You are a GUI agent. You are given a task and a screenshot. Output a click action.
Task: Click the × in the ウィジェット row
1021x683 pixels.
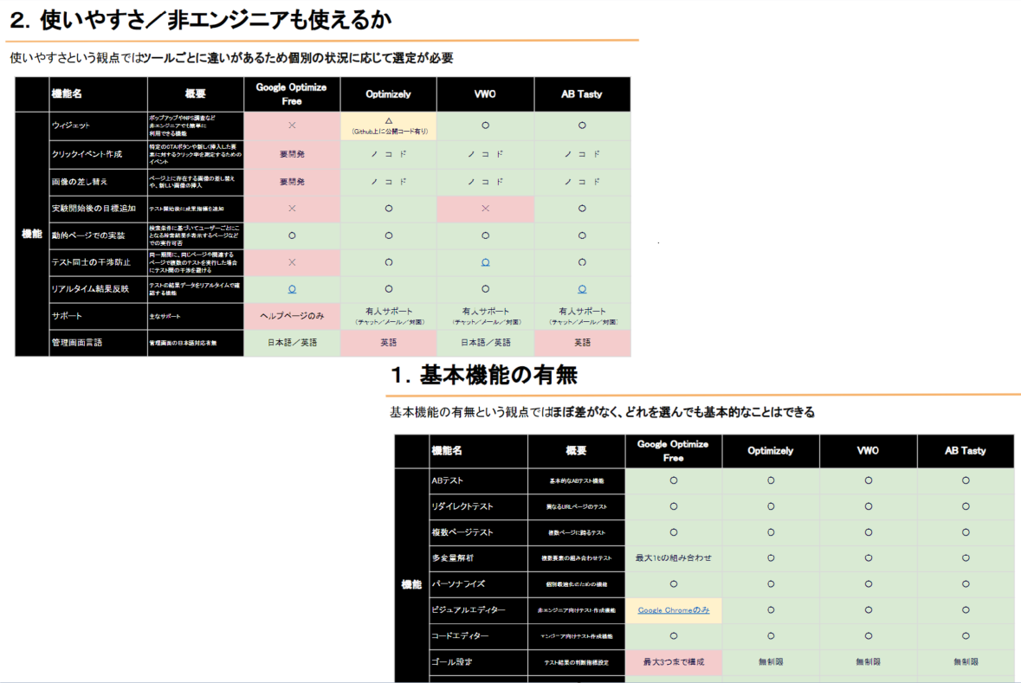292,126
